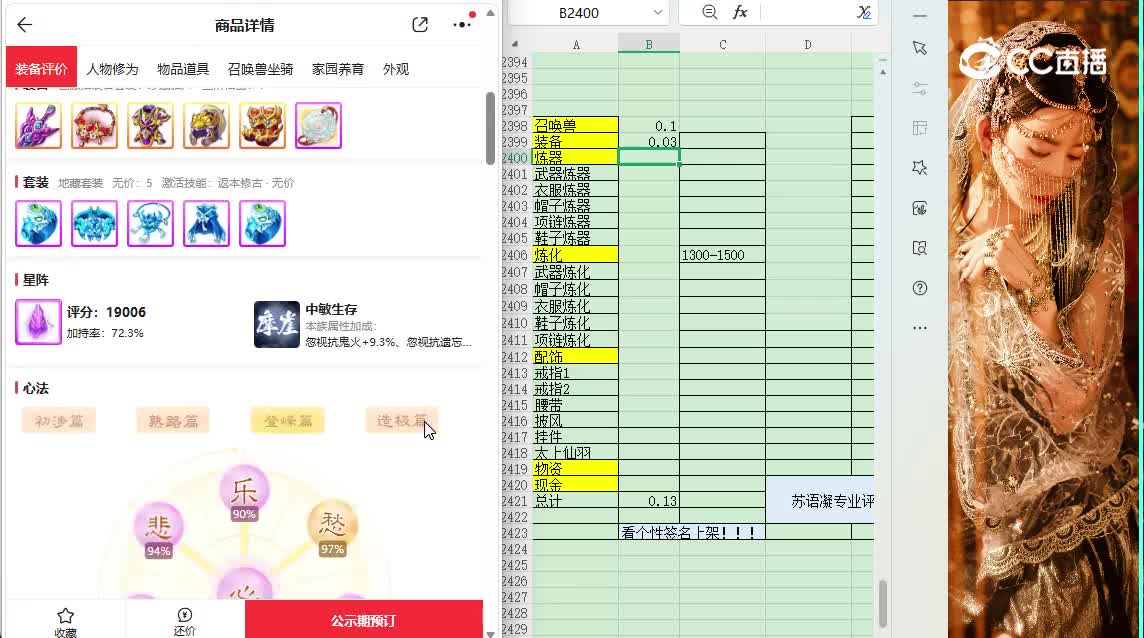Click the pin star icon in sidebar
Screen dimensions: 1144x638
click(x=919, y=168)
